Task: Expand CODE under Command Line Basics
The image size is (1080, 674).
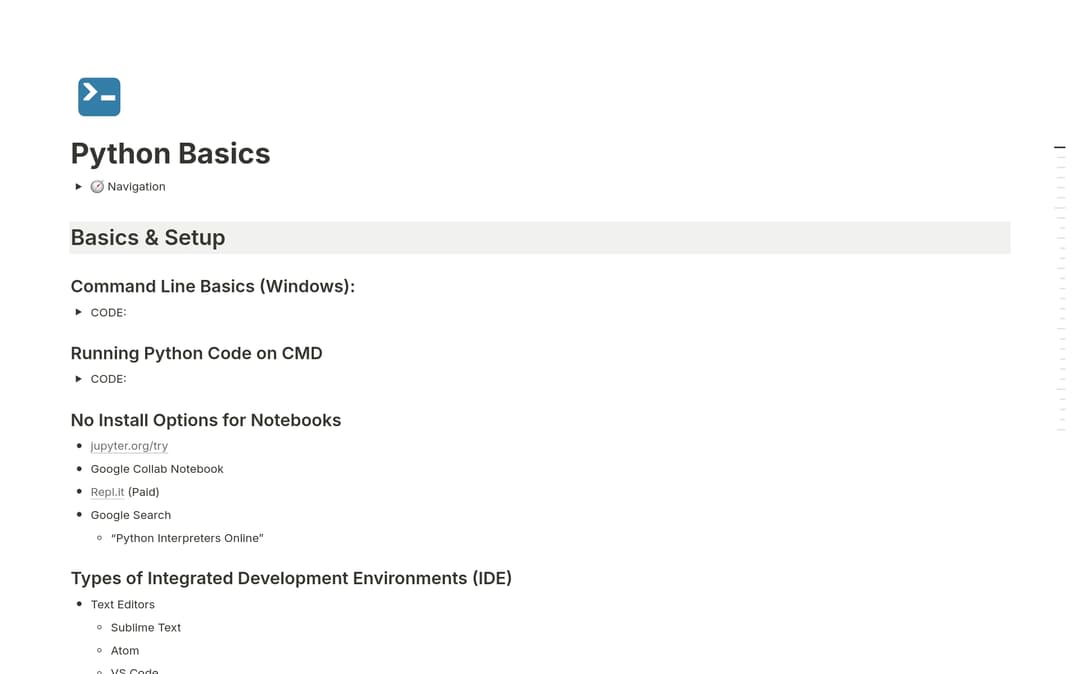Action: 79,312
